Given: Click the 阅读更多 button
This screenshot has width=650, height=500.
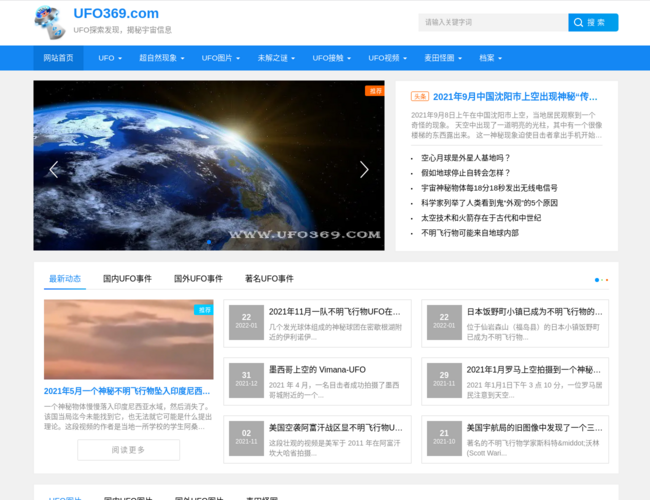Looking at the screenshot, I should point(129,450).
